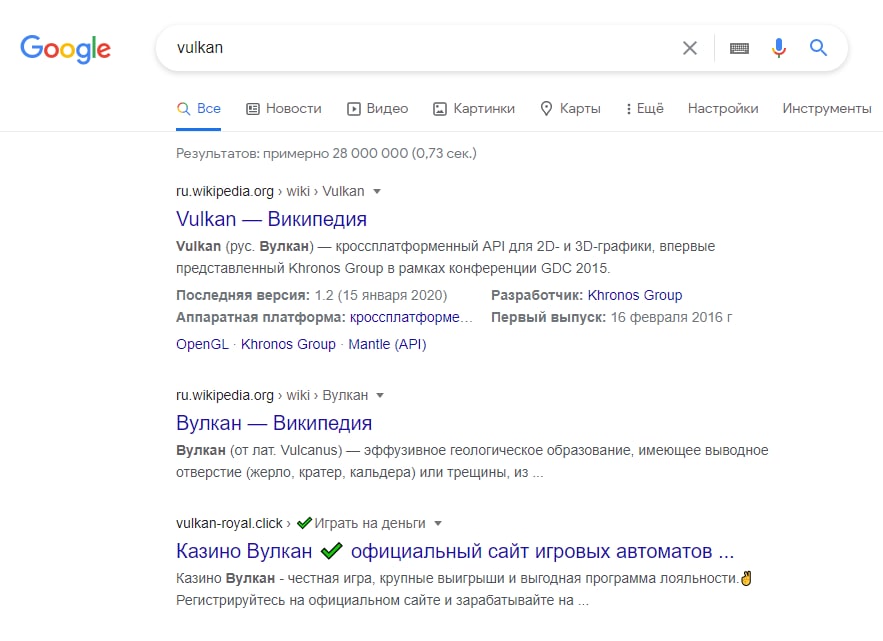
Task: Expand dropdown arrow beside wiki › Vulkan
Action: tap(377, 191)
